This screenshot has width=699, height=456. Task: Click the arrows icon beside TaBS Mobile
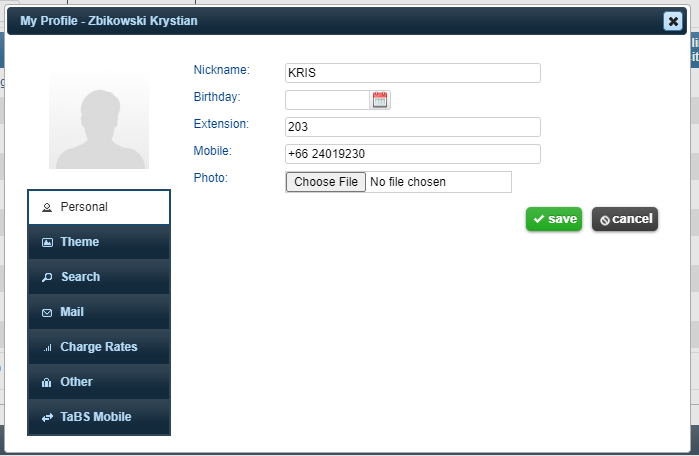coord(47,417)
